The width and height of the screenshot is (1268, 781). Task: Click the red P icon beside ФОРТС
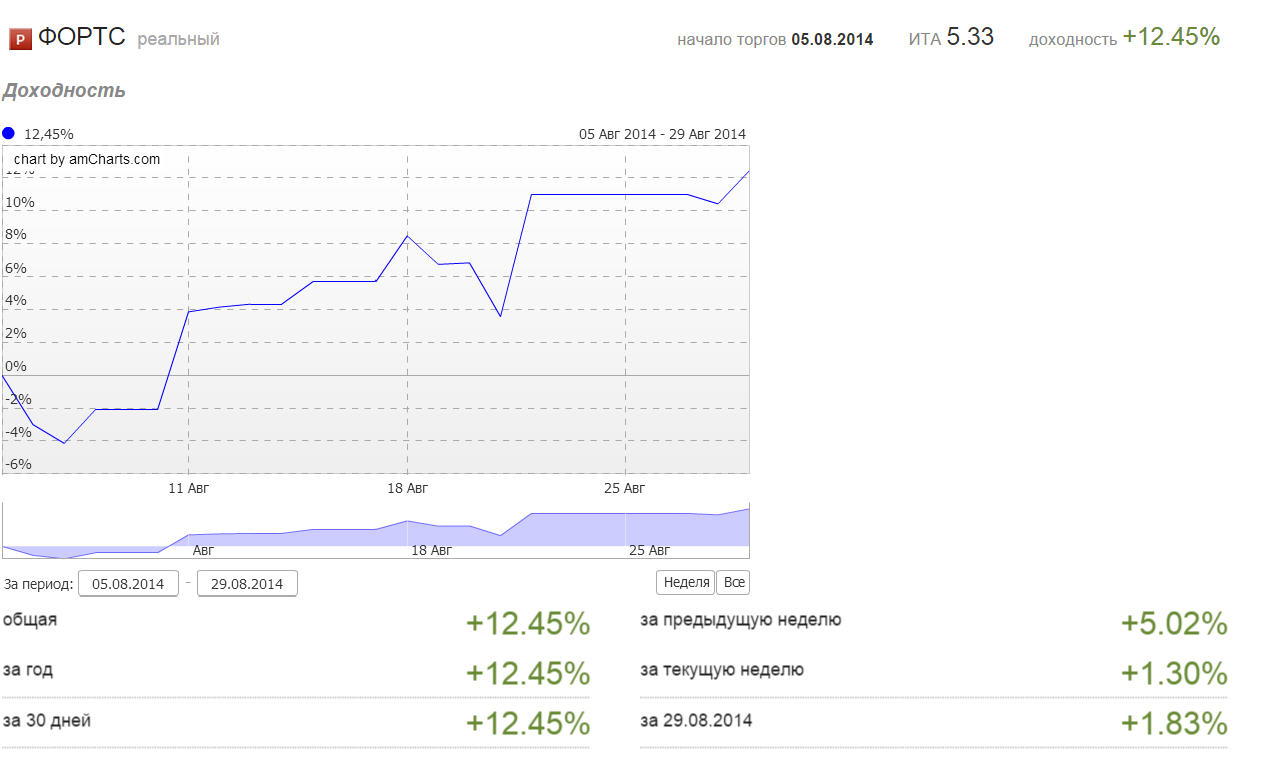(x=20, y=39)
